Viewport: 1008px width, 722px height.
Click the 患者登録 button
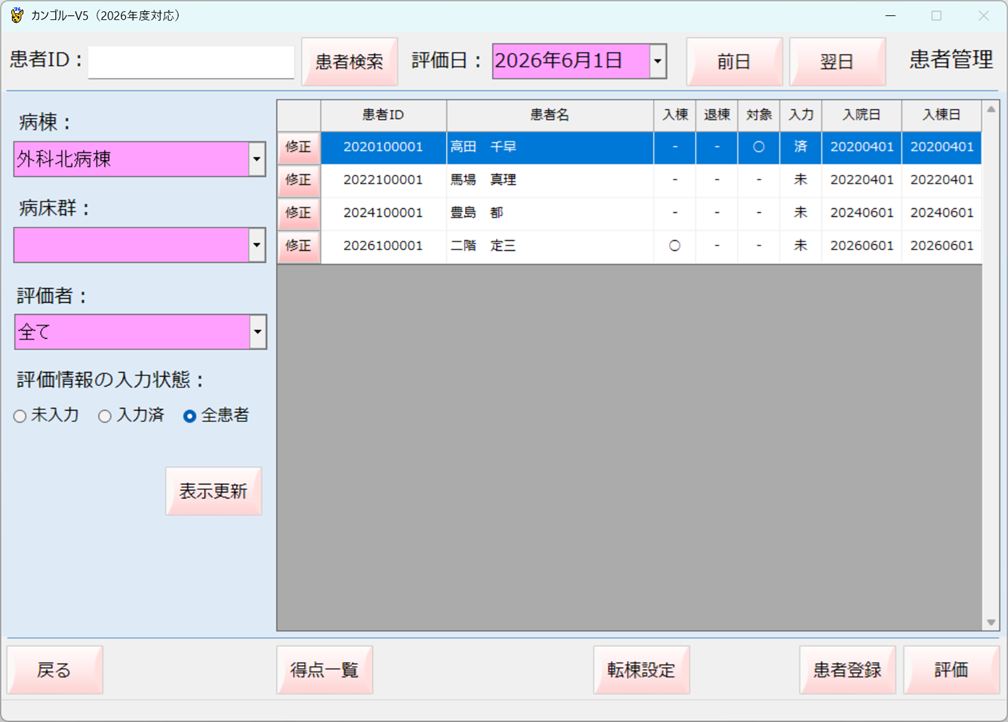coord(847,670)
